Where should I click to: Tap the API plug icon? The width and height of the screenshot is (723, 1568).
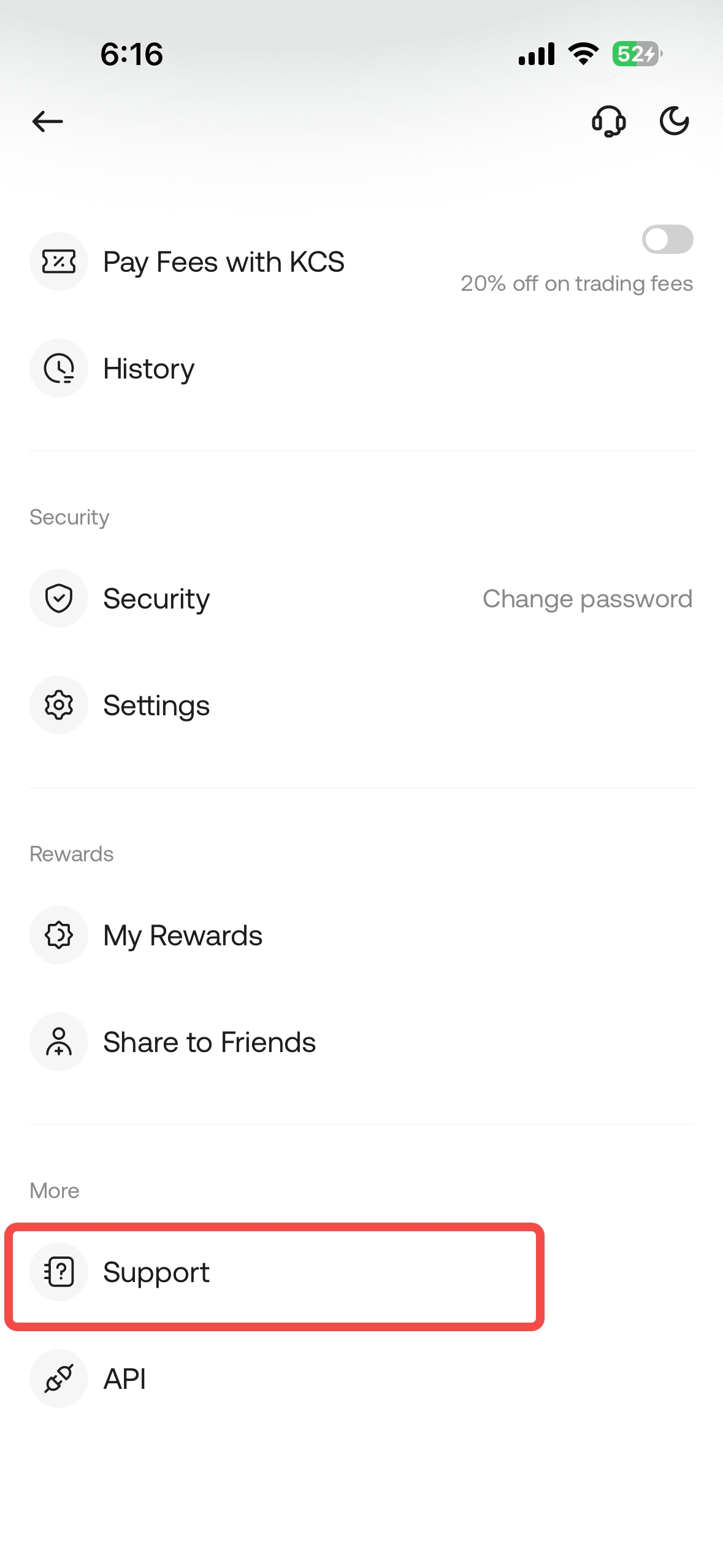pos(59,1379)
